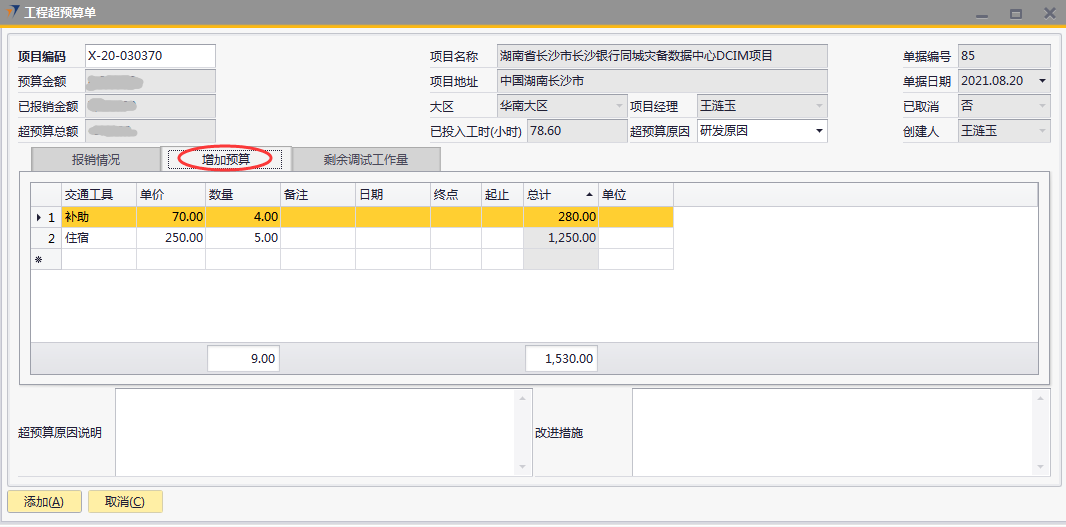
Task: Maximize the 工程超预算单 window
Action: pyautogui.click(x=1015, y=14)
